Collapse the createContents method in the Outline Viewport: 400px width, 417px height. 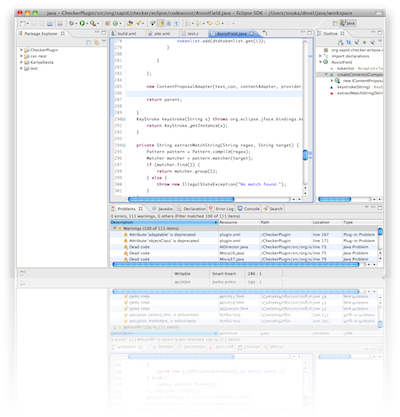(x=326, y=75)
